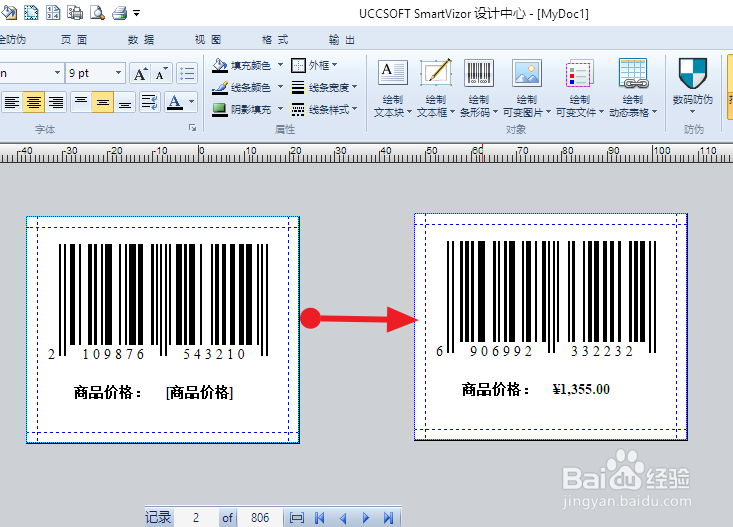
Task: Go to last record
Action: point(388,518)
